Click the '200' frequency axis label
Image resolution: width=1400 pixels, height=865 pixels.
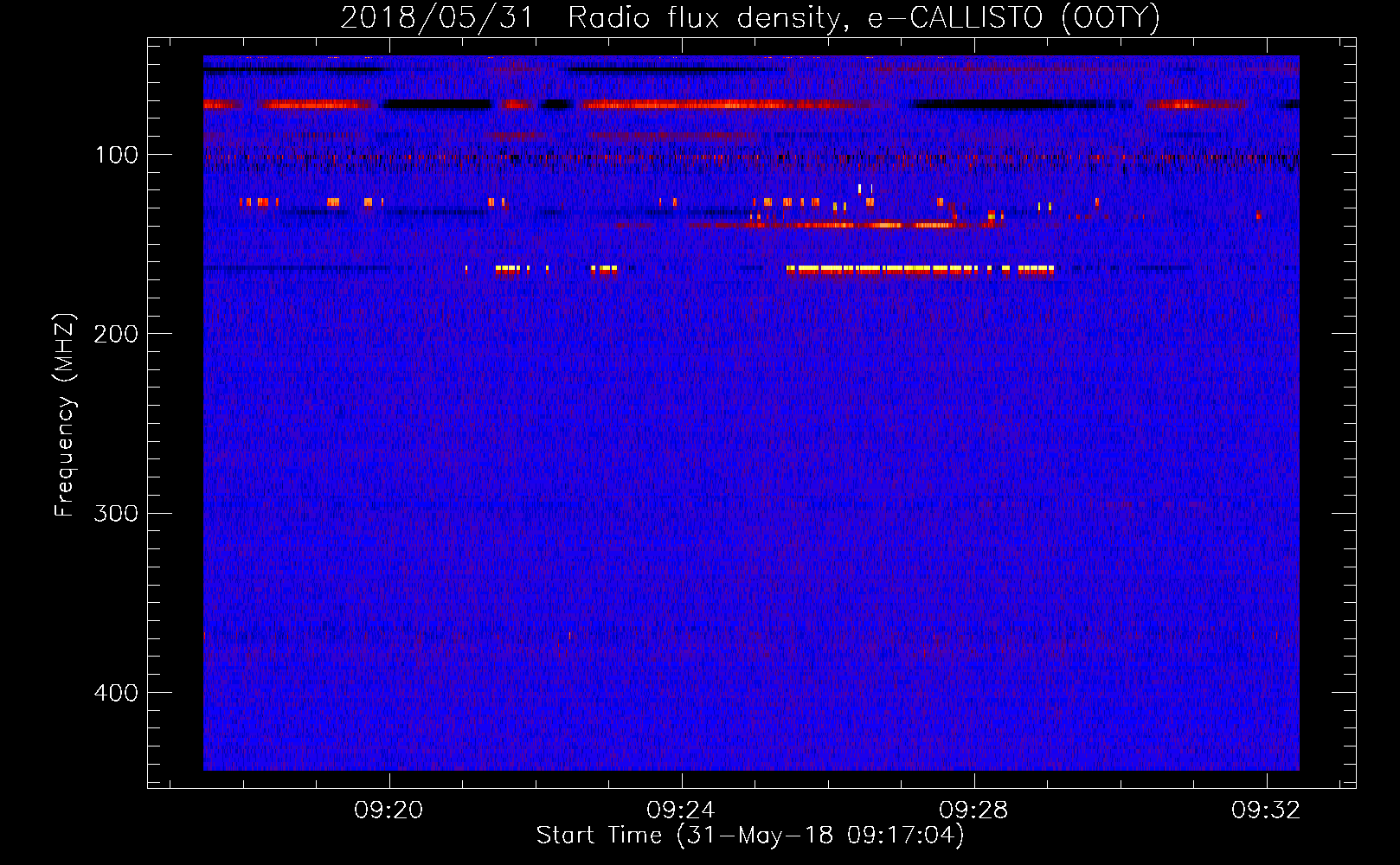pyautogui.click(x=117, y=334)
